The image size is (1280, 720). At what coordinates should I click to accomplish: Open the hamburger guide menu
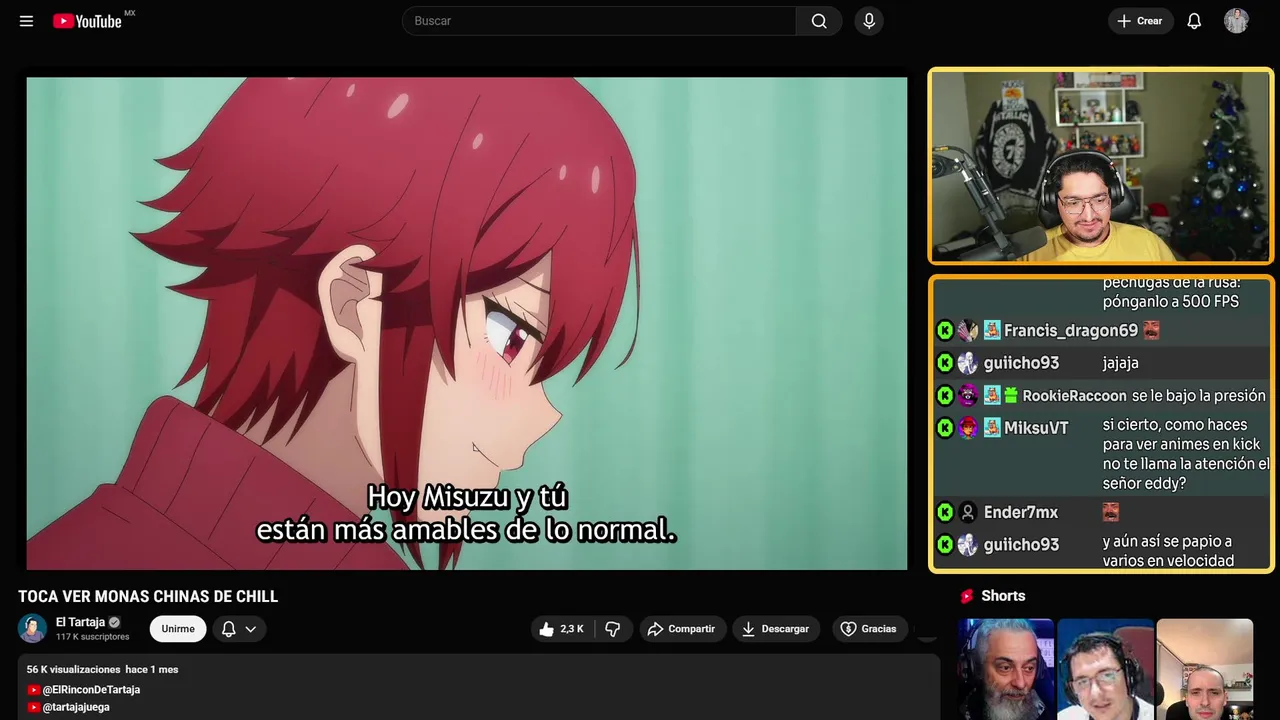point(26,21)
